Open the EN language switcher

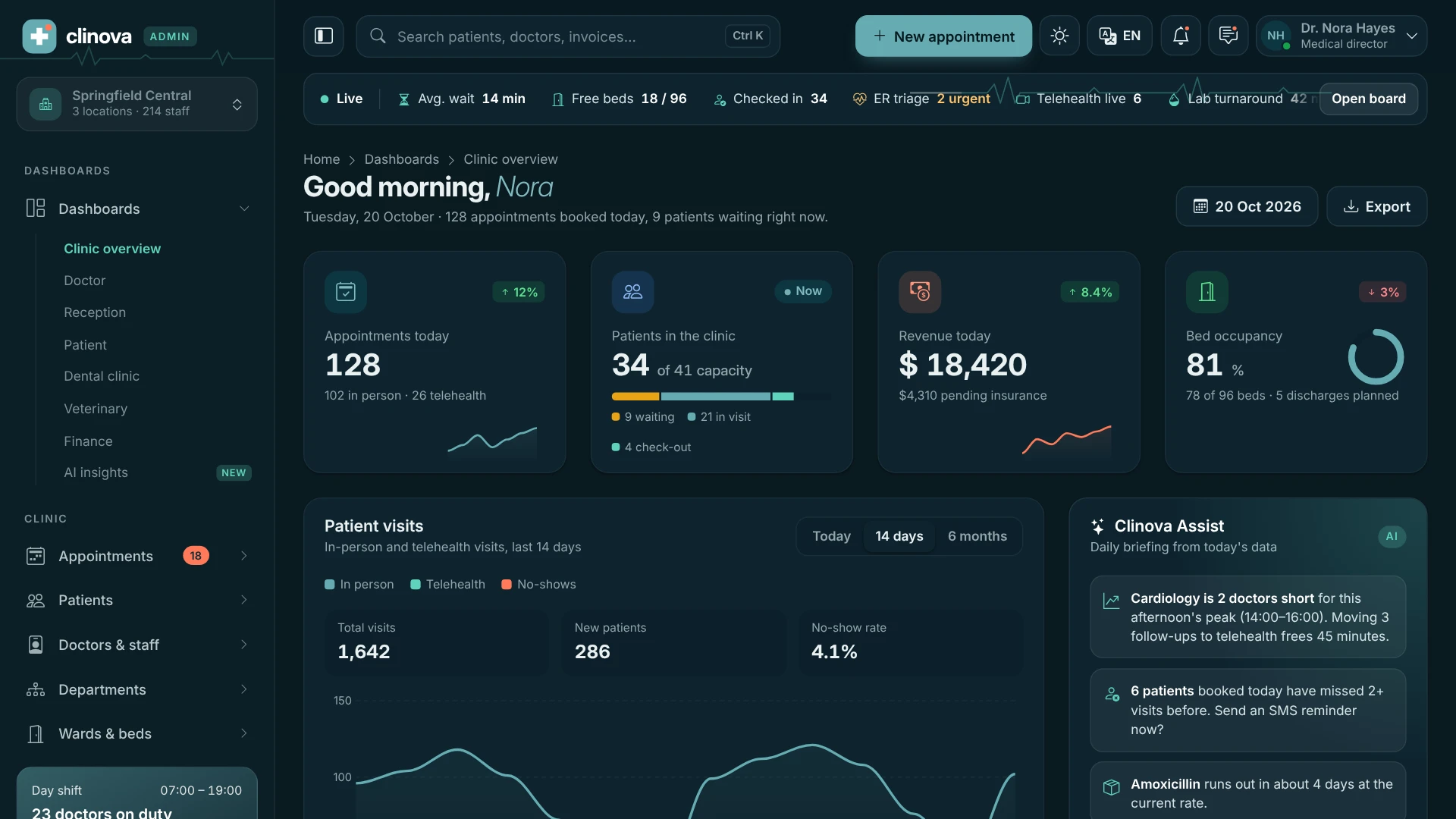(x=1119, y=36)
